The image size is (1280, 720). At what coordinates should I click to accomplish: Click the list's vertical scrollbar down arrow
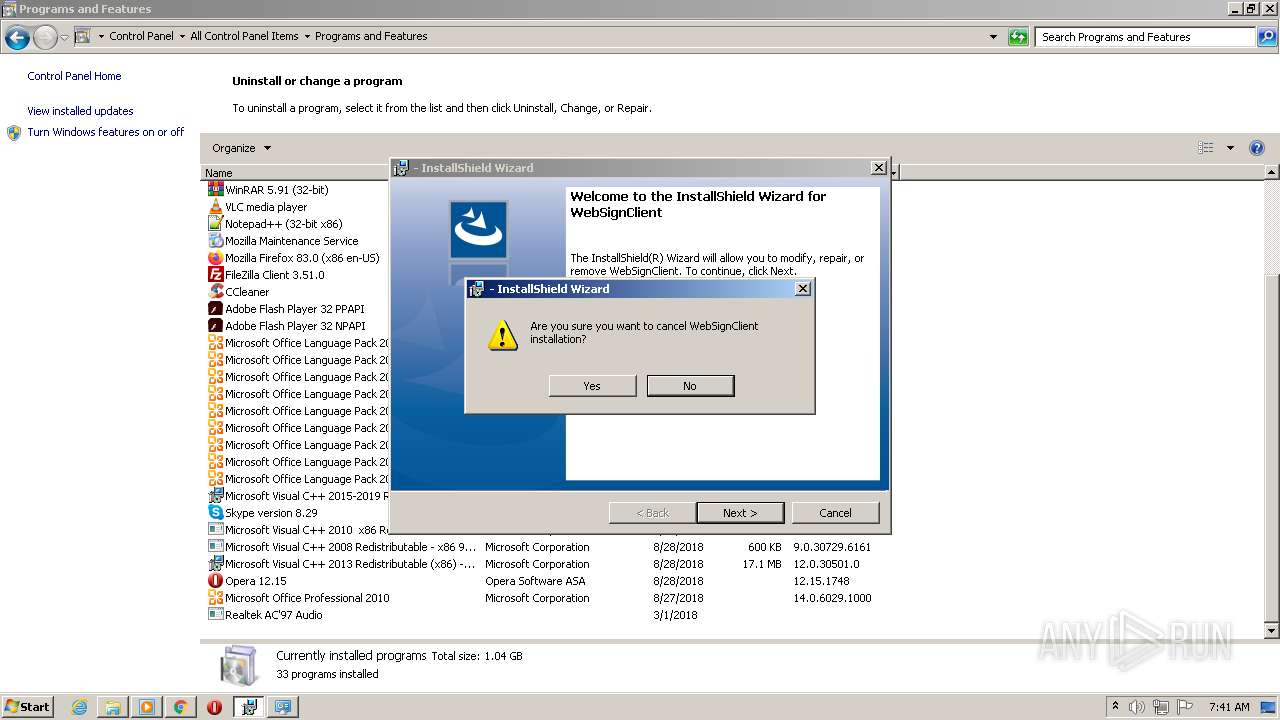1272,630
